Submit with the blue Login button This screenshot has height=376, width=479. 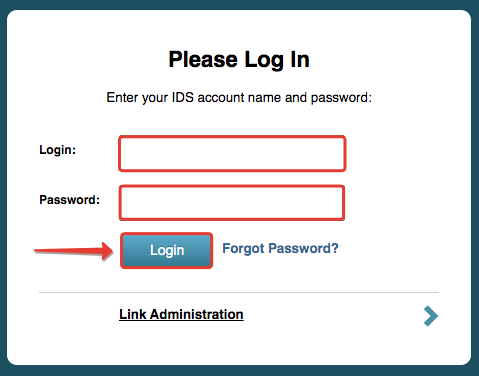[x=167, y=250]
